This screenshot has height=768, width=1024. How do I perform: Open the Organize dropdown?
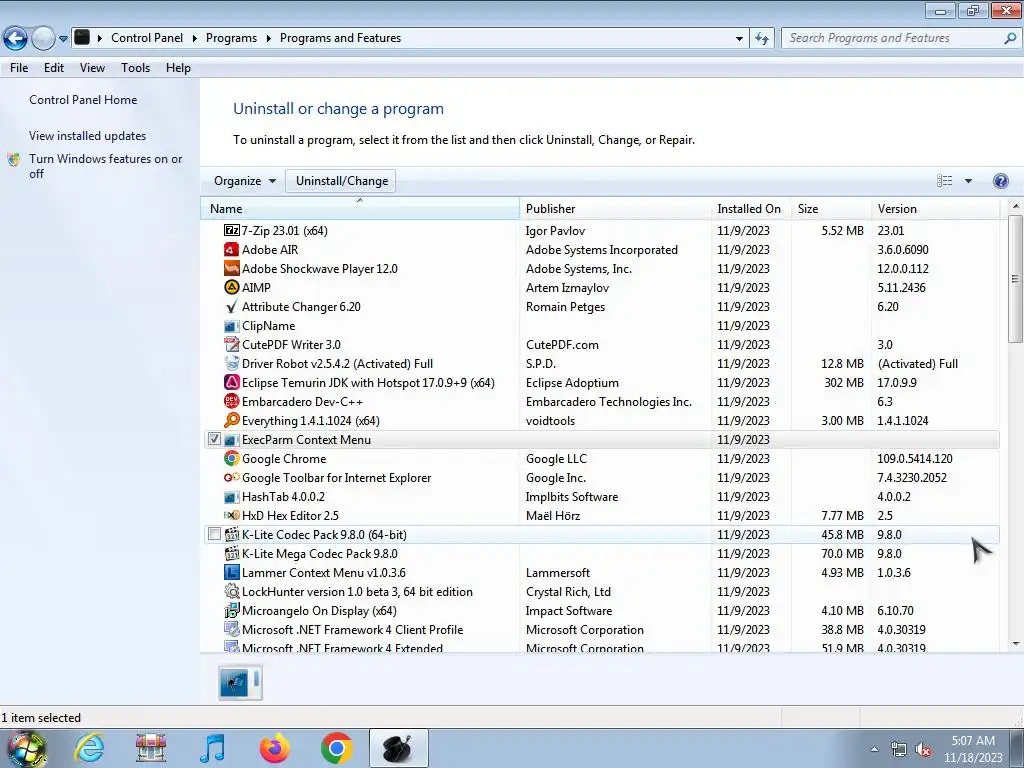(x=245, y=181)
